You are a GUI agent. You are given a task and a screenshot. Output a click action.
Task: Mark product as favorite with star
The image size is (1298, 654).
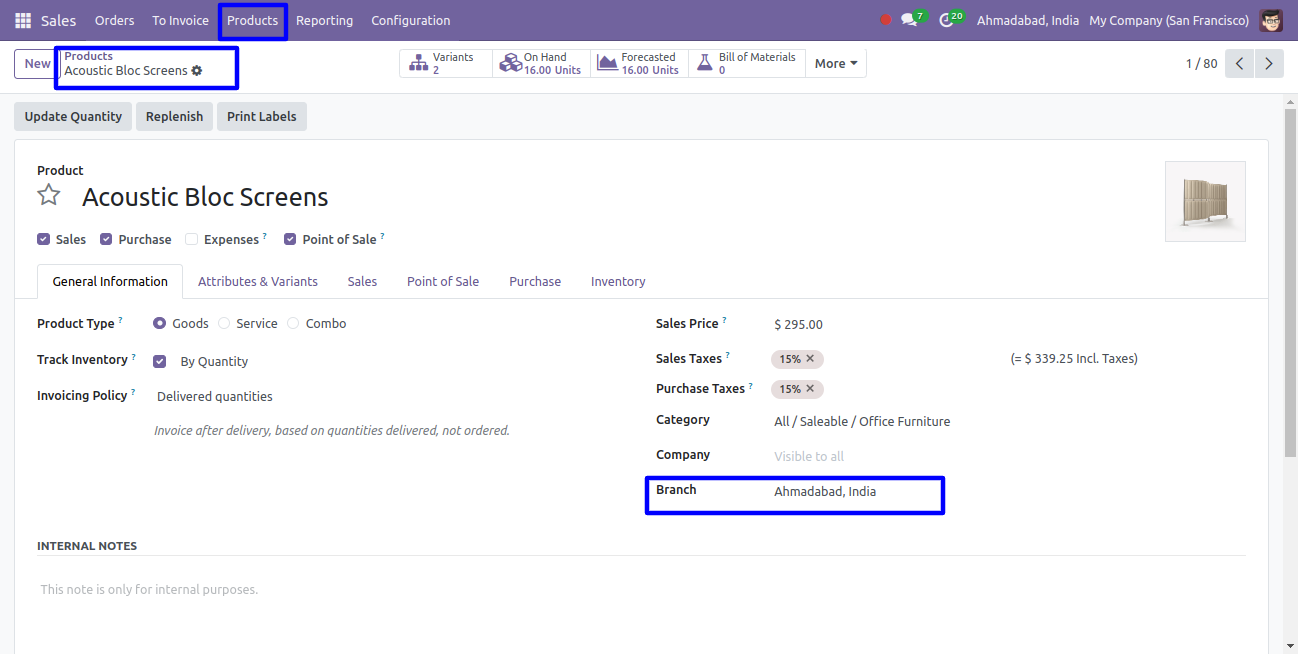49,195
